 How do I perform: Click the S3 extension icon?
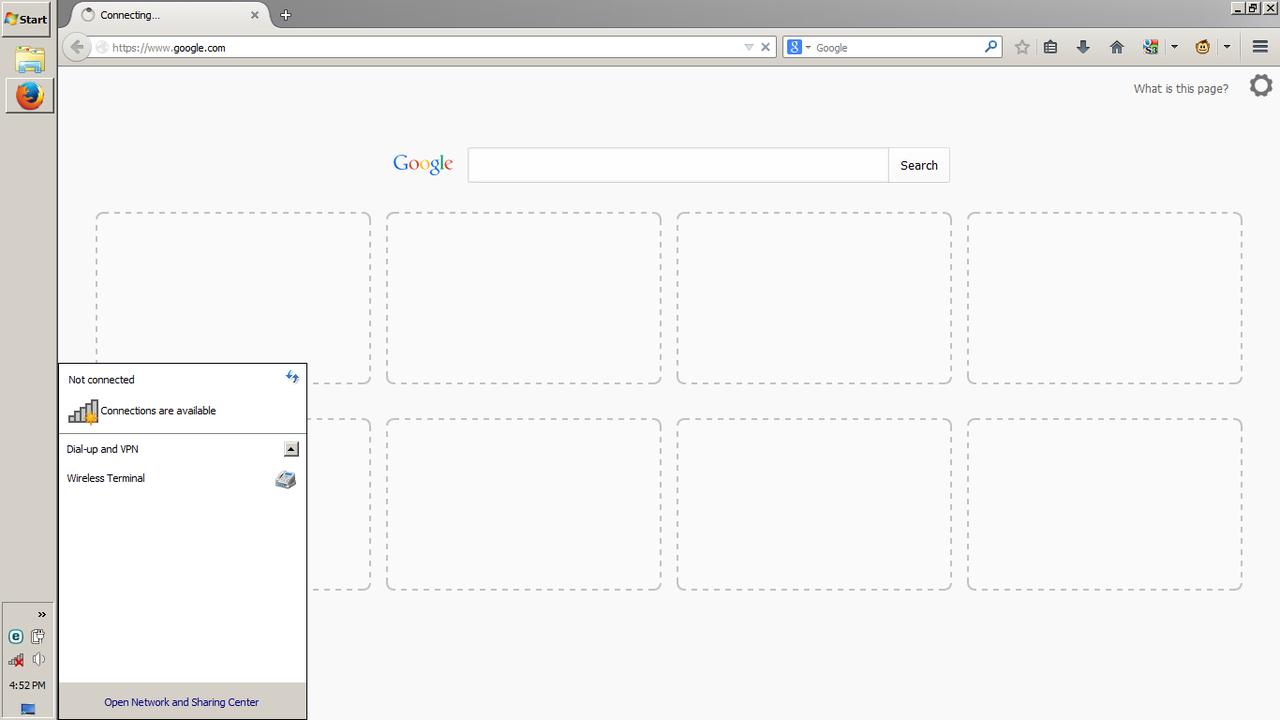tap(1151, 47)
